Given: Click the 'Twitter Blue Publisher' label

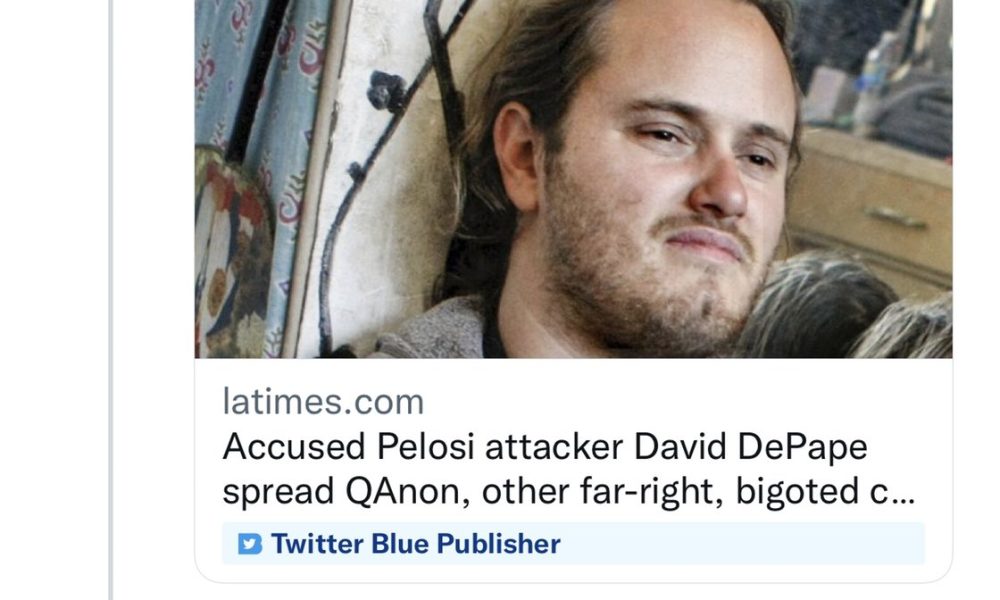Looking at the screenshot, I should [x=416, y=544].
